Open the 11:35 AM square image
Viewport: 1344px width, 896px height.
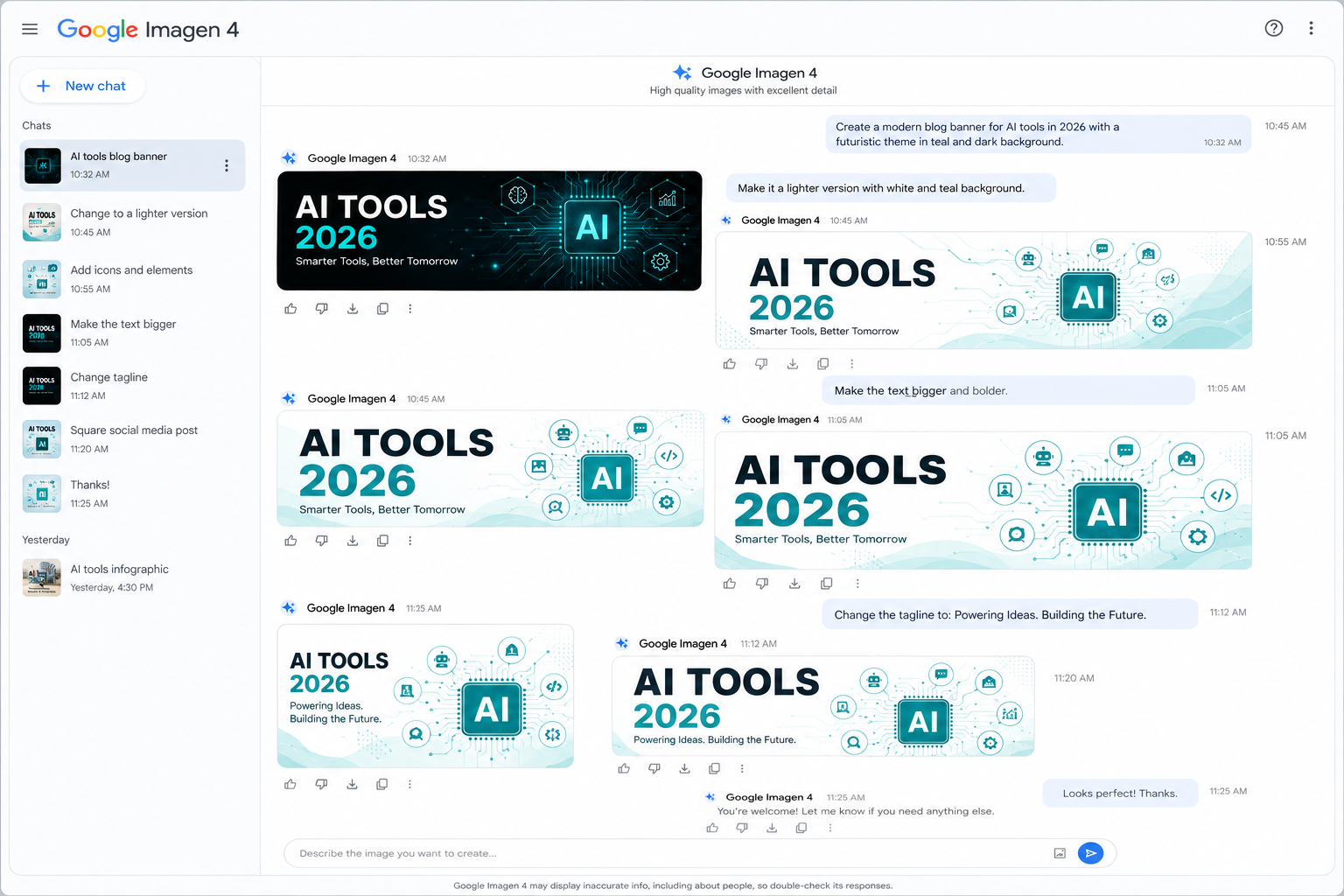[425, 696]
